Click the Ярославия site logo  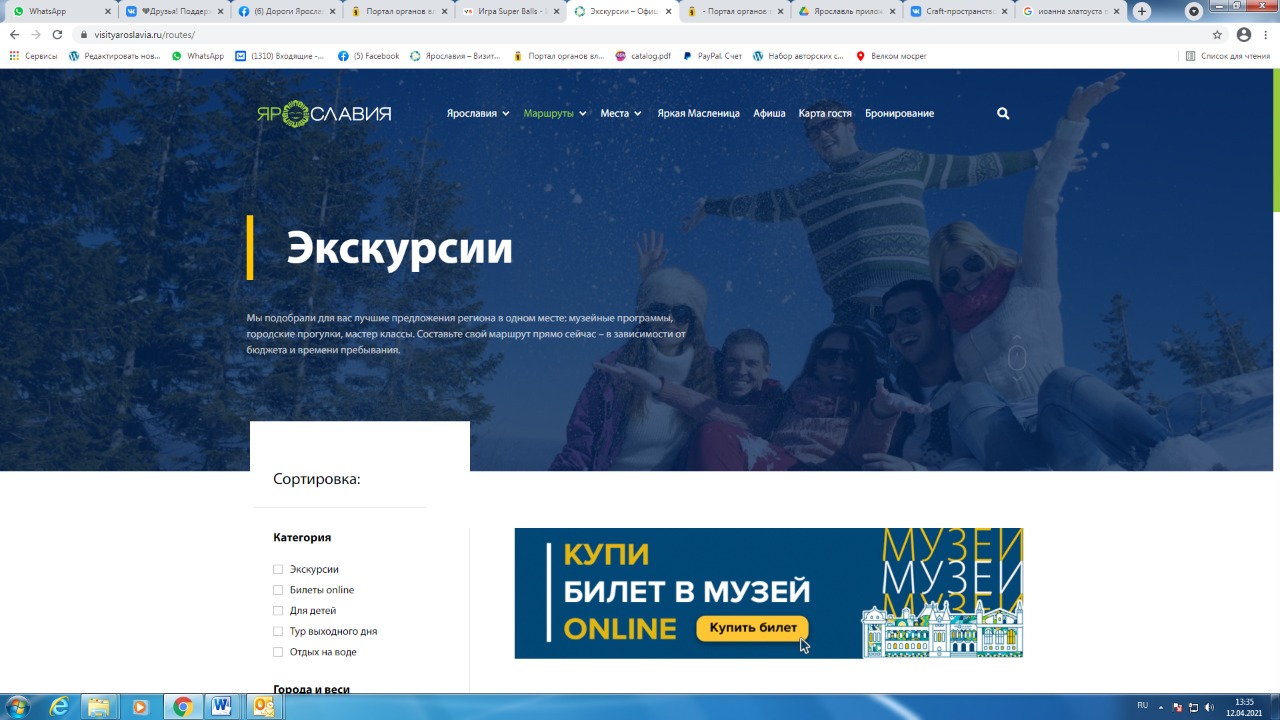(x=323, y=114)
